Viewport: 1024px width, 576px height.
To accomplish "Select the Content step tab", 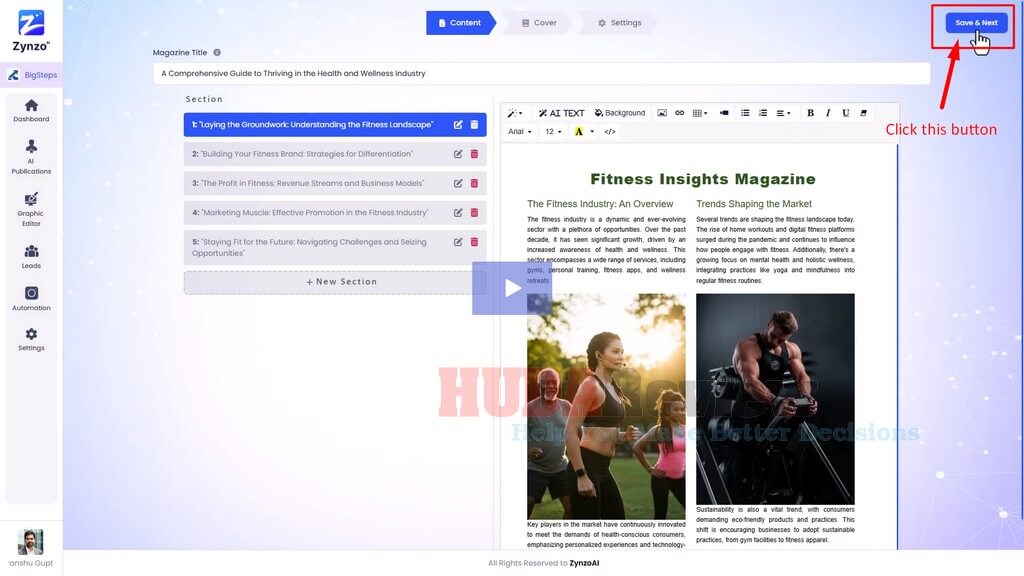I will click(x=460, y=23).
